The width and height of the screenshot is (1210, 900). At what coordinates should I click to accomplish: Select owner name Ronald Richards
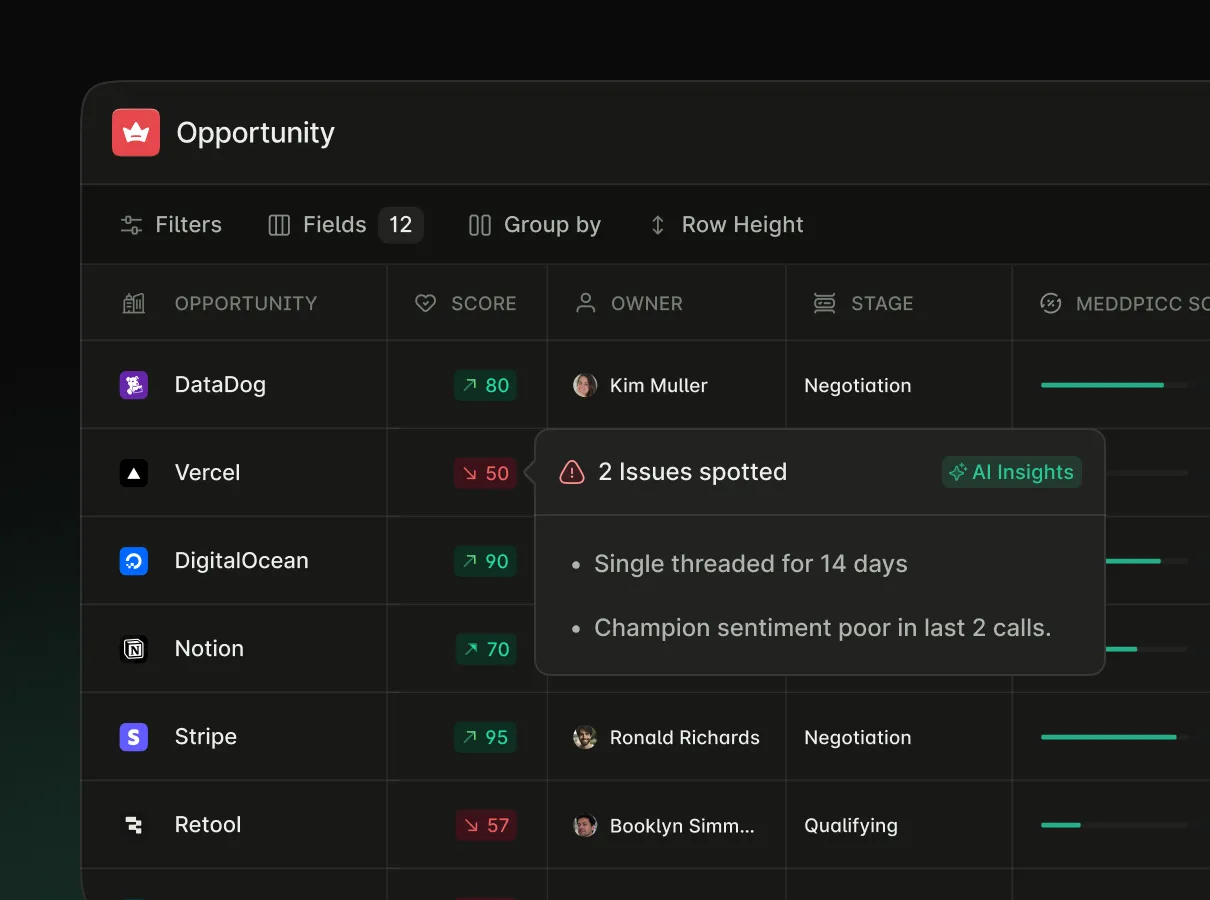(x=685, y=737)
